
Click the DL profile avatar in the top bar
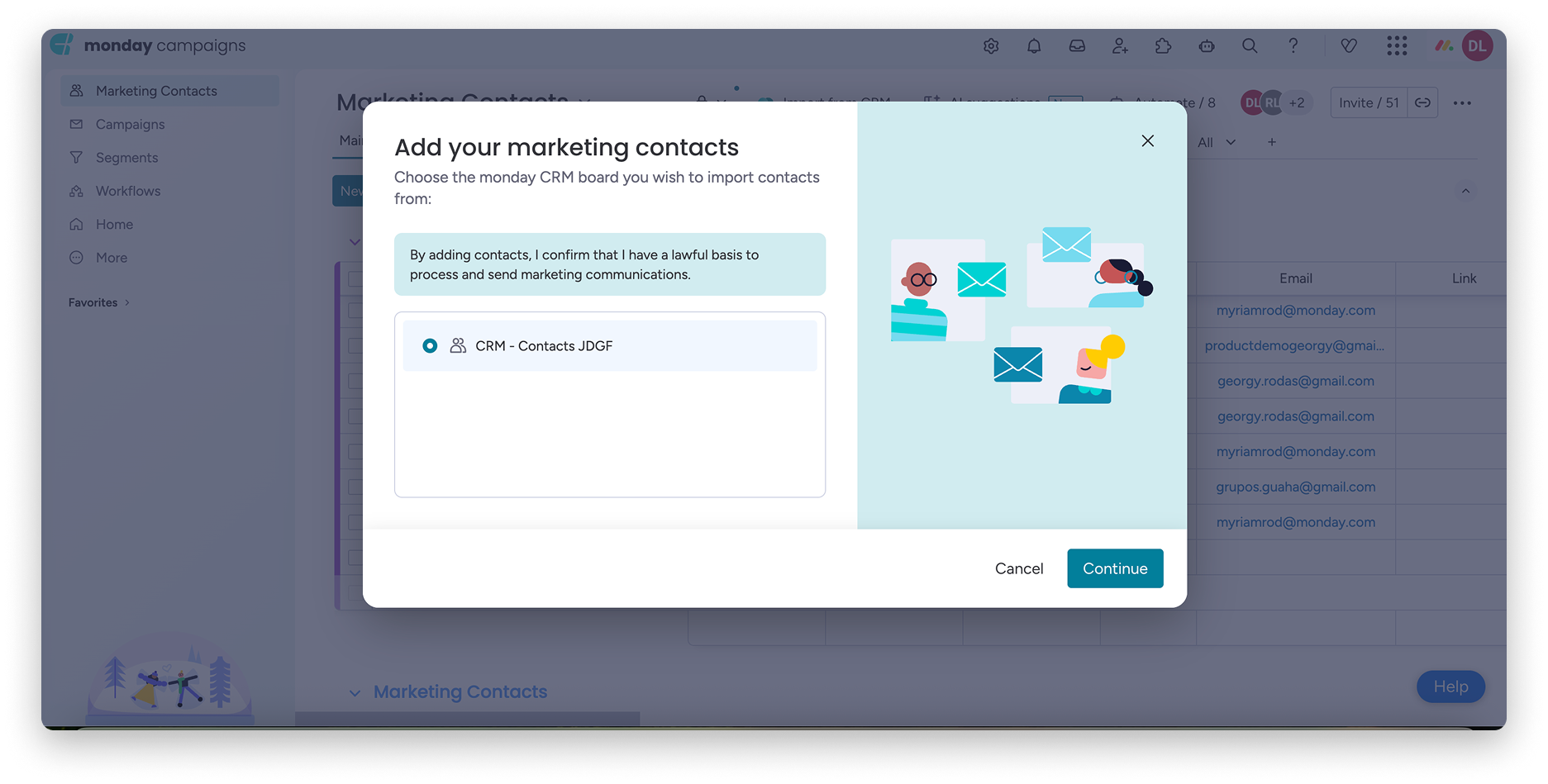[x=1477, y=46]
